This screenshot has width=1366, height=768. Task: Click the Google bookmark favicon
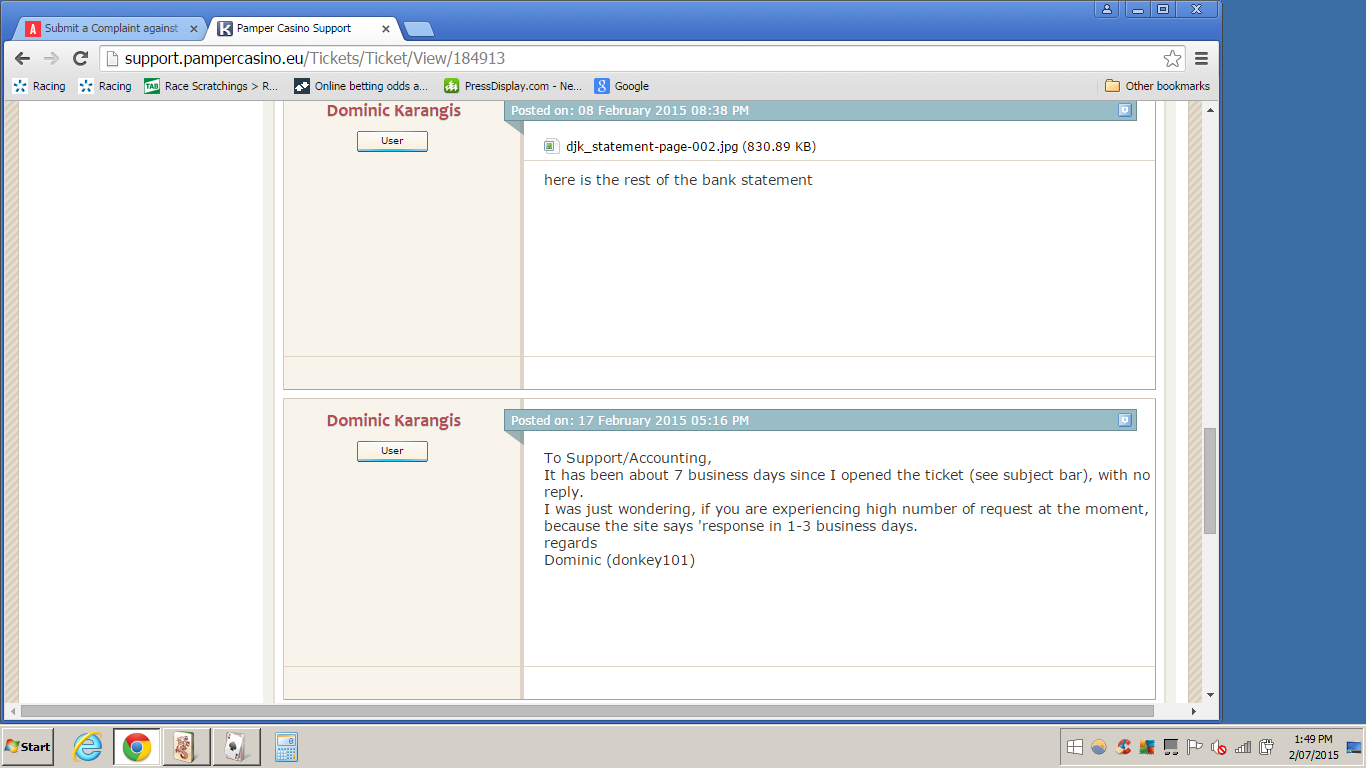click(x=602, y=86)
